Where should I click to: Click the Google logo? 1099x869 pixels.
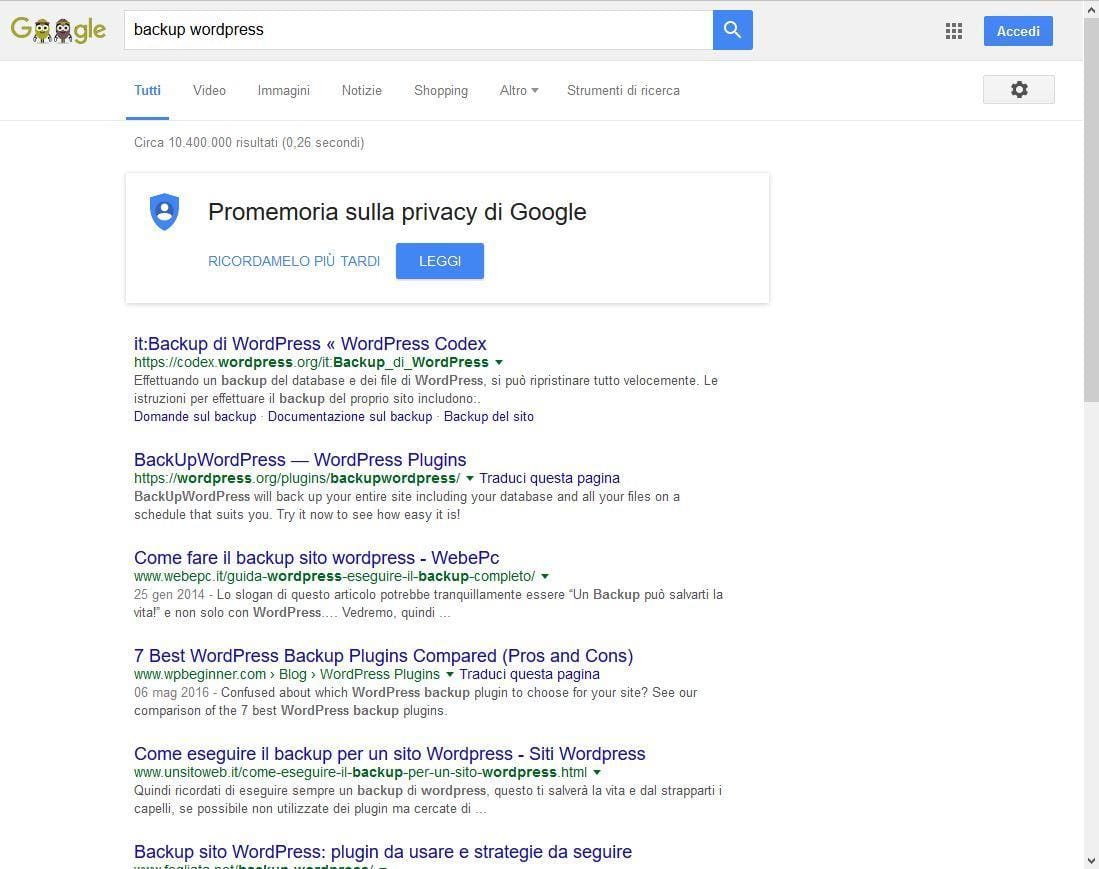(x=58, y=30)
